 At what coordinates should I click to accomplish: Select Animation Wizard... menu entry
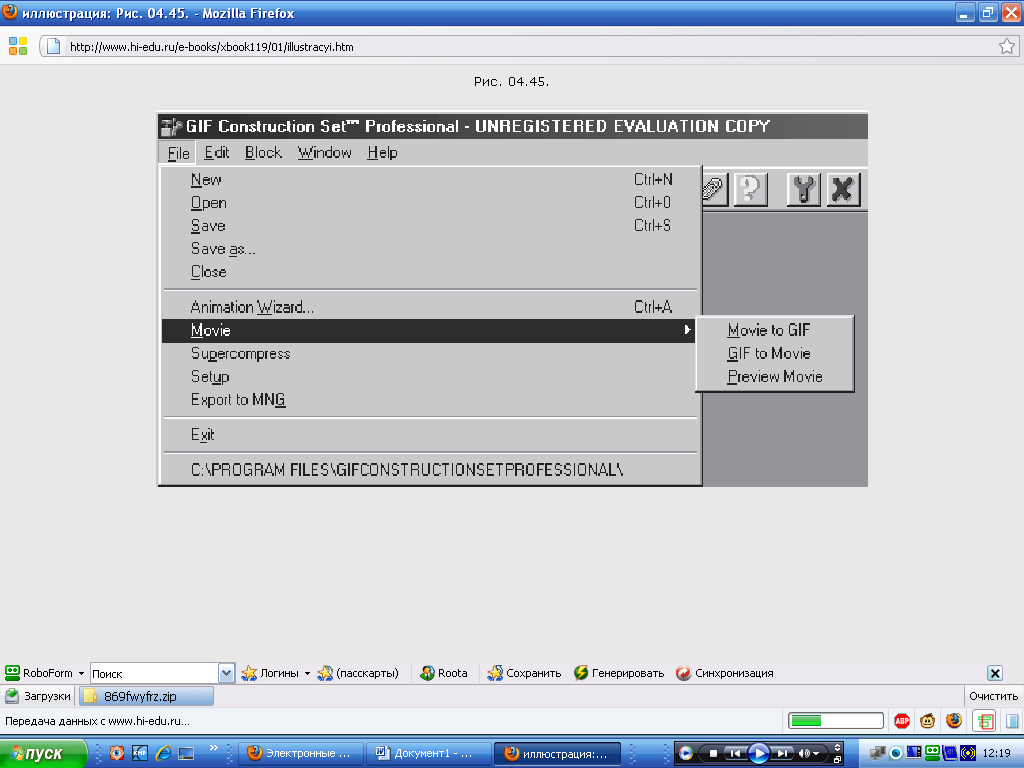(431, 307)
